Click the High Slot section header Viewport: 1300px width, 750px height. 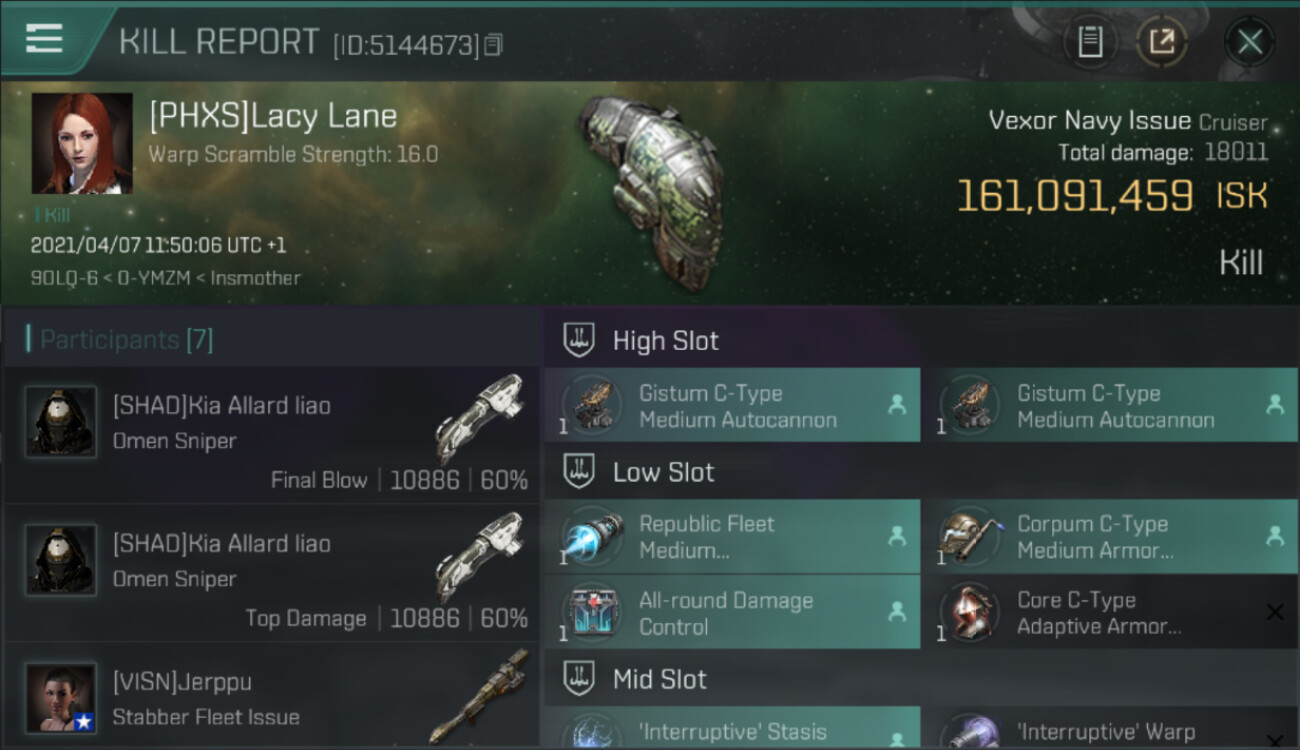click(x=665, y=340)
